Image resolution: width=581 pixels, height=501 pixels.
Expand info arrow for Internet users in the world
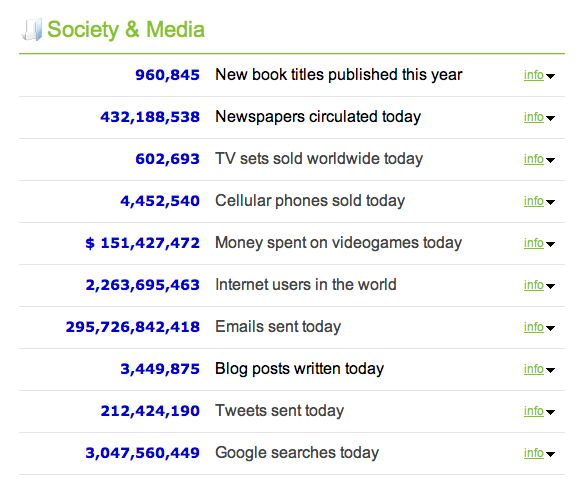550,286
